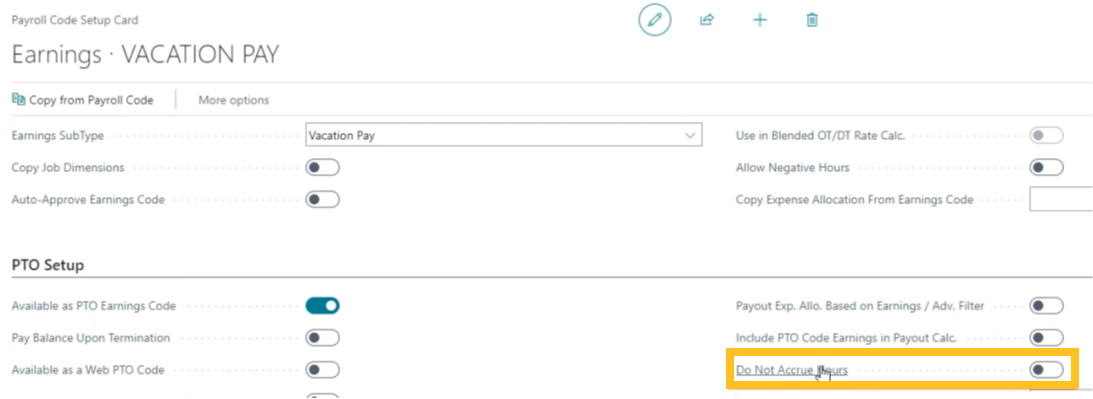
Task: Click Copy from Payroll Code action
Action: tap(83, 100)
